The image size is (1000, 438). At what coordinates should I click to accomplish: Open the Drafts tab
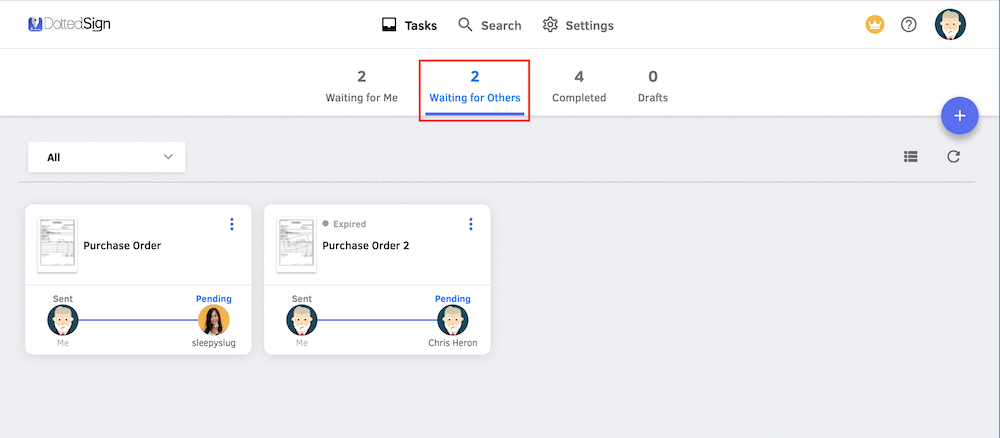653,87
